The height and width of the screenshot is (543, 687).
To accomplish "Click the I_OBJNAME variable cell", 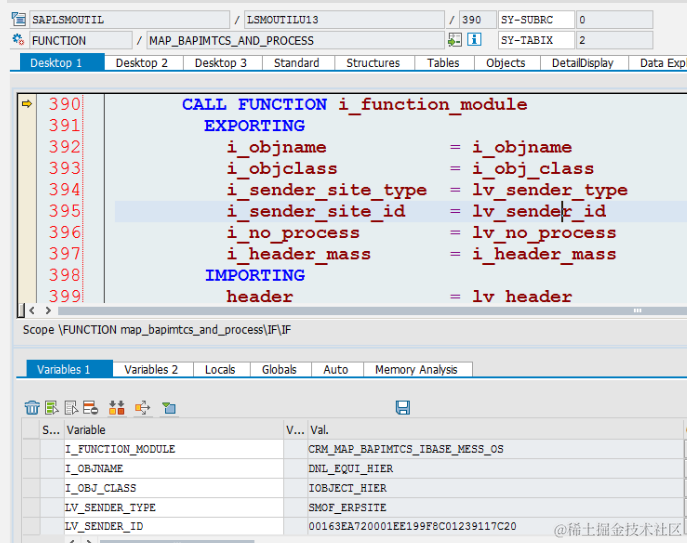I will [x=174, y=468].
